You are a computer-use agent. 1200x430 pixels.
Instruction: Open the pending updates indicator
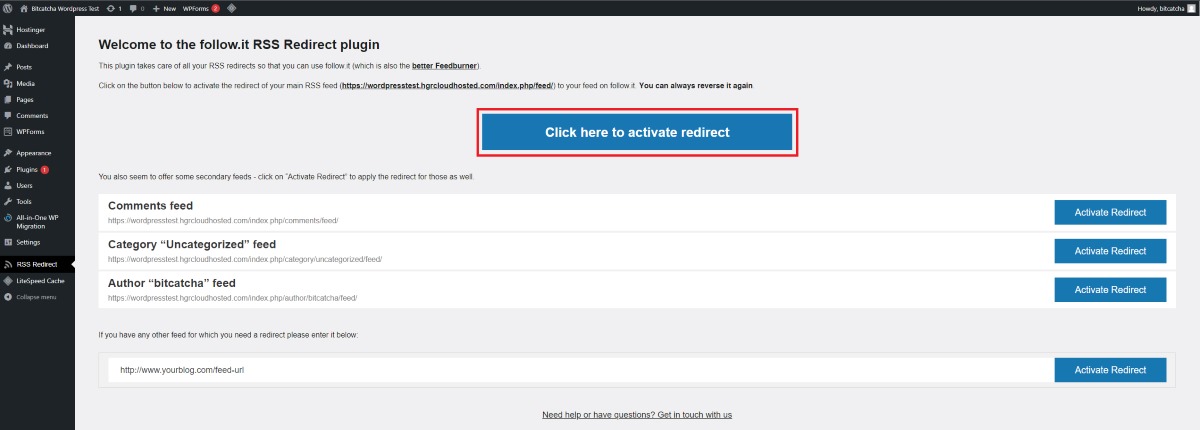tap(114, 8)
